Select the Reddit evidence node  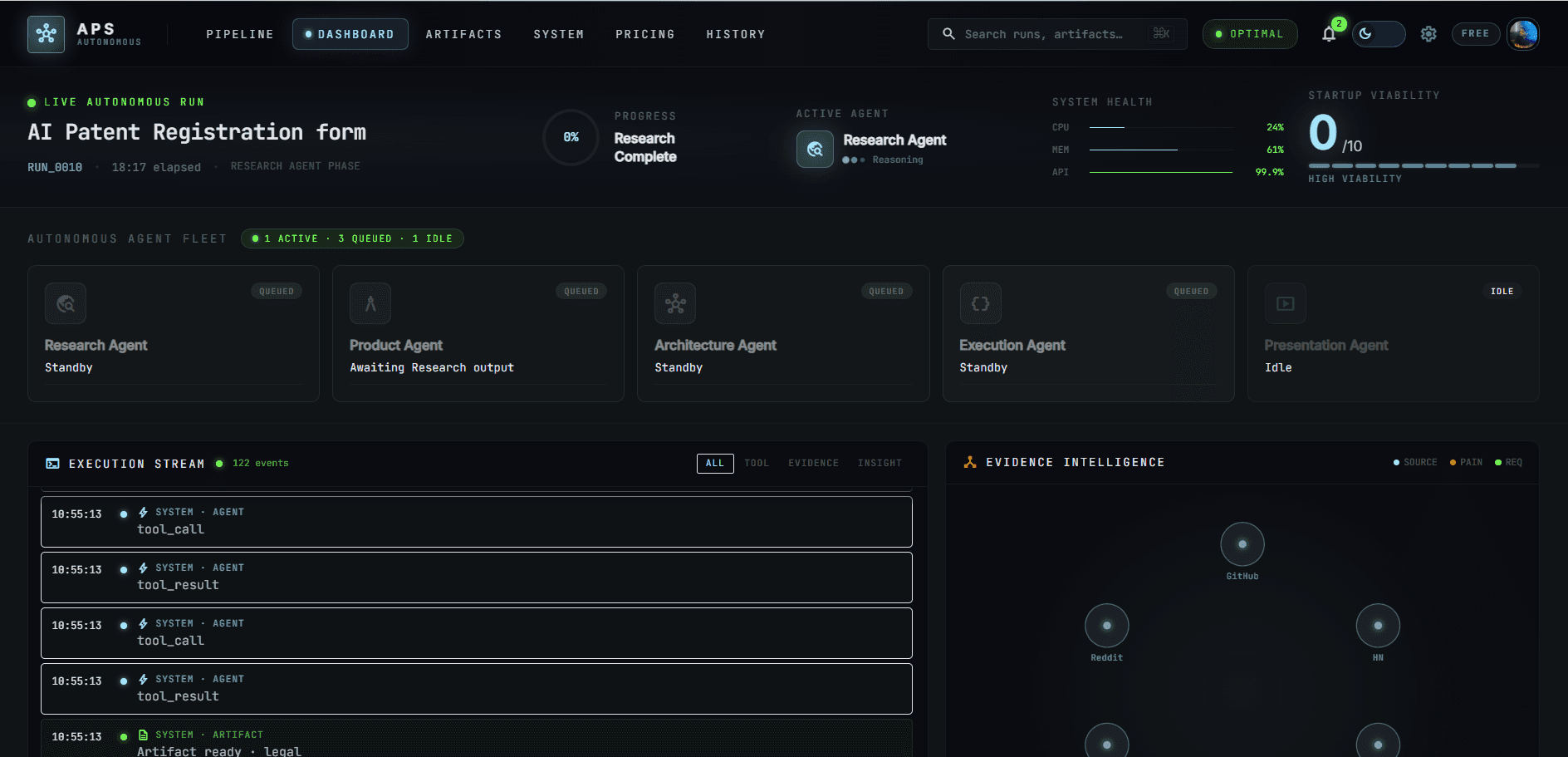coord(1107,626)
